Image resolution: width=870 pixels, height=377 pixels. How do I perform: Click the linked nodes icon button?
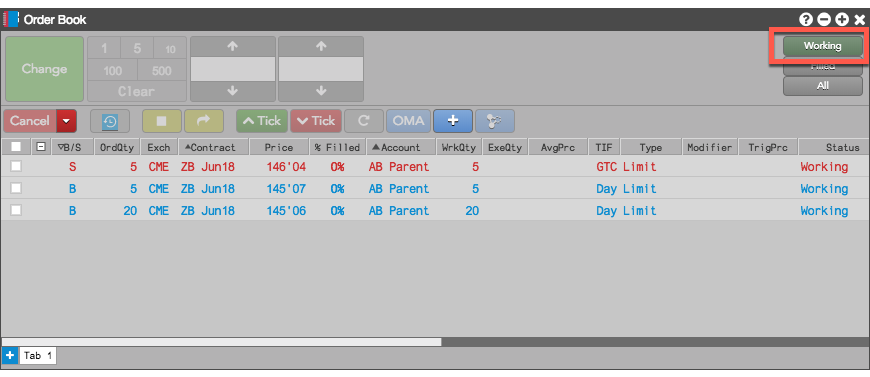coord(495,121)
